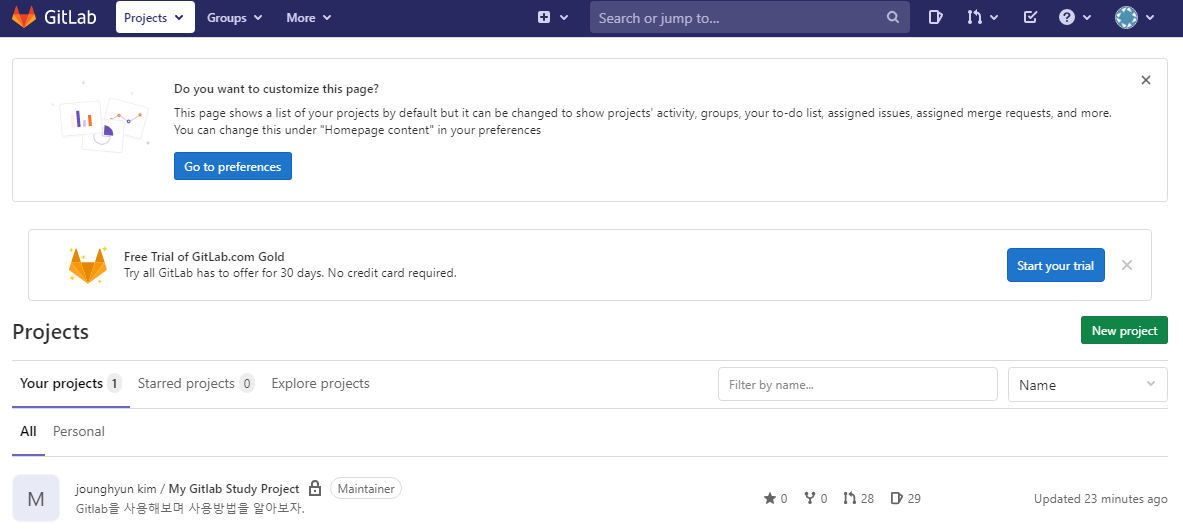The height and width of the screenshot is (530, 1183).
Task: Dismiss the customize page banner
Action: 1146,80
